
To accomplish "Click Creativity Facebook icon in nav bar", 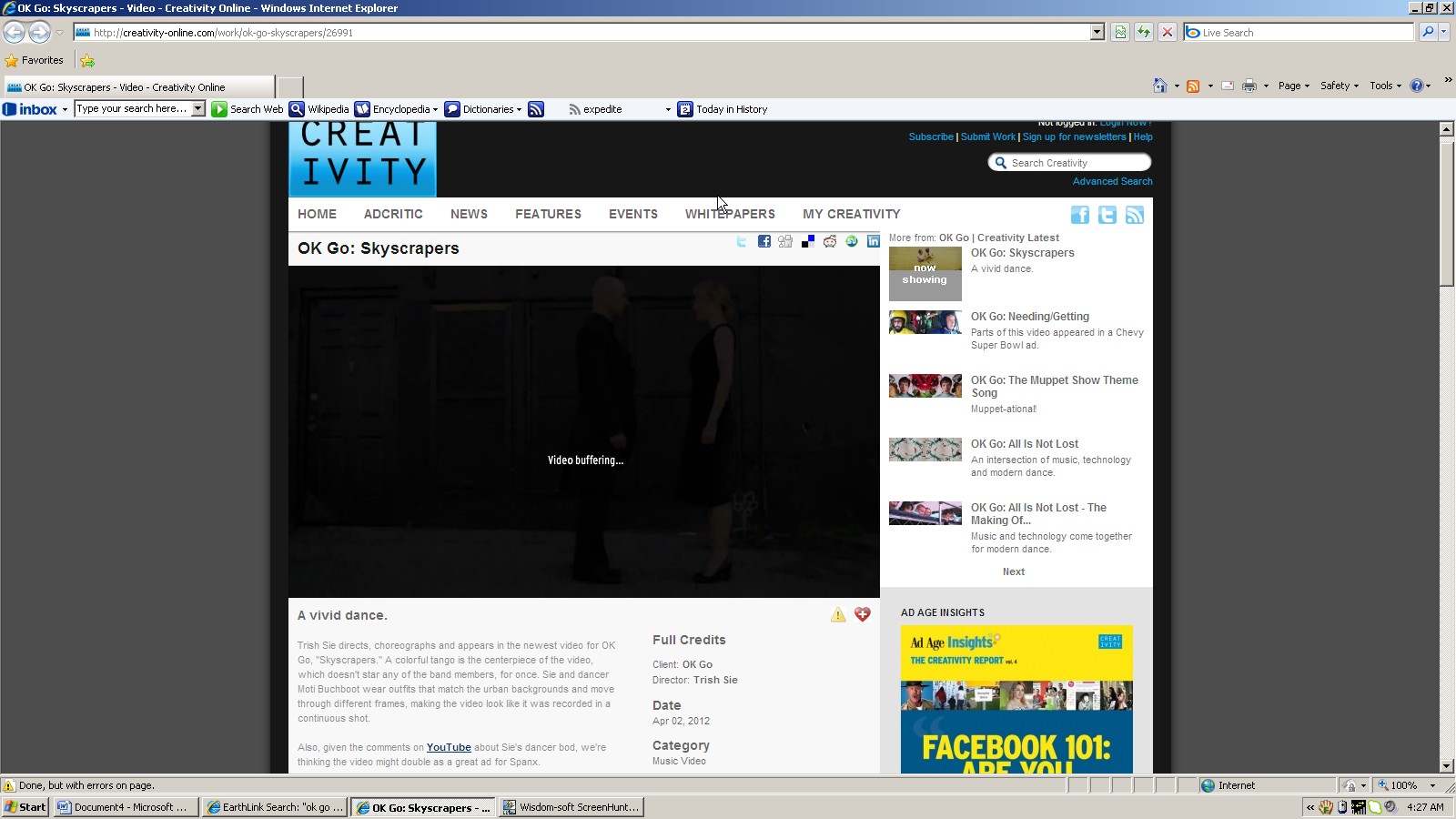I will coord(1080,215).
